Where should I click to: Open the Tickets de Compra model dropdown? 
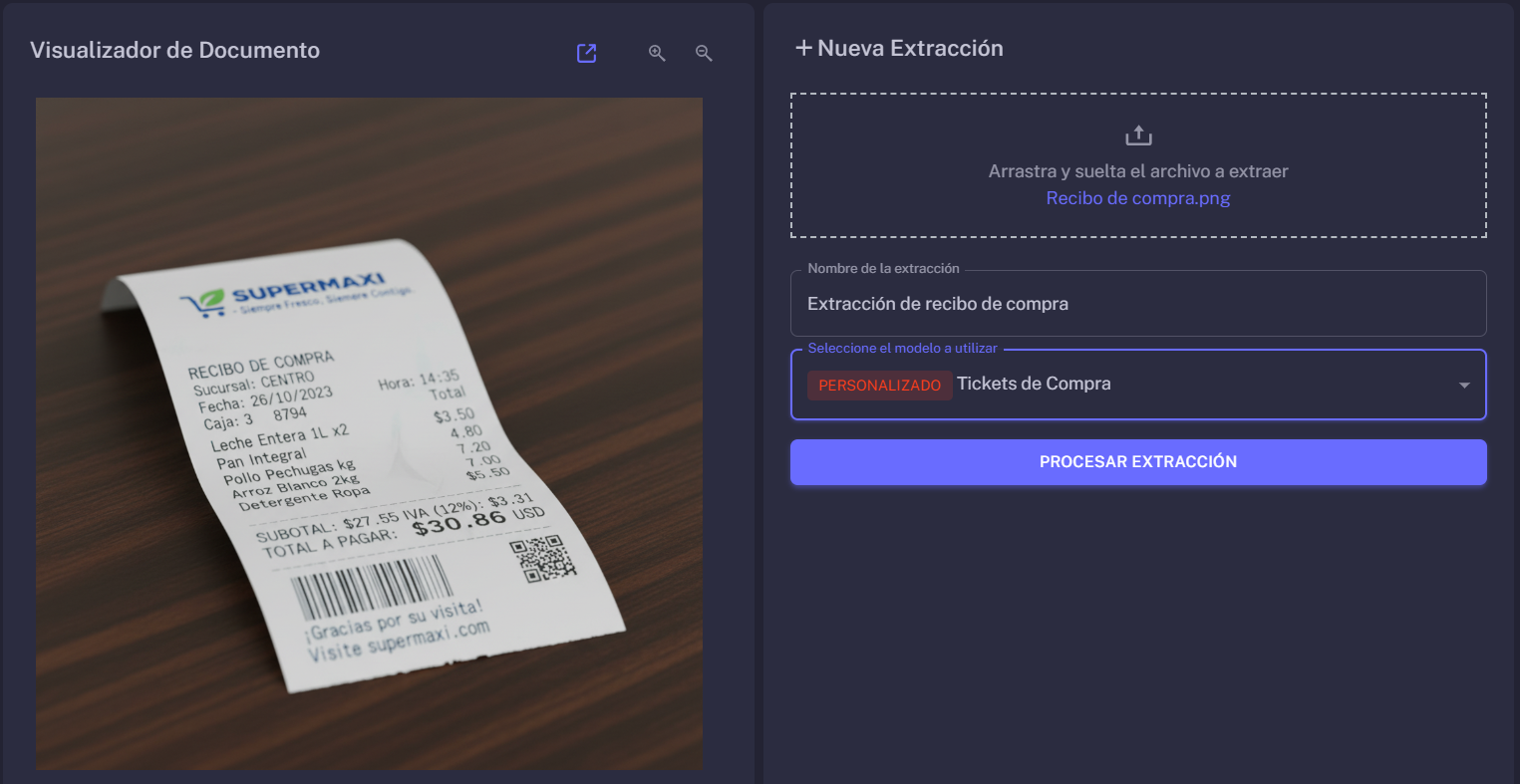pyautogui.click(x=1138, y=385)
